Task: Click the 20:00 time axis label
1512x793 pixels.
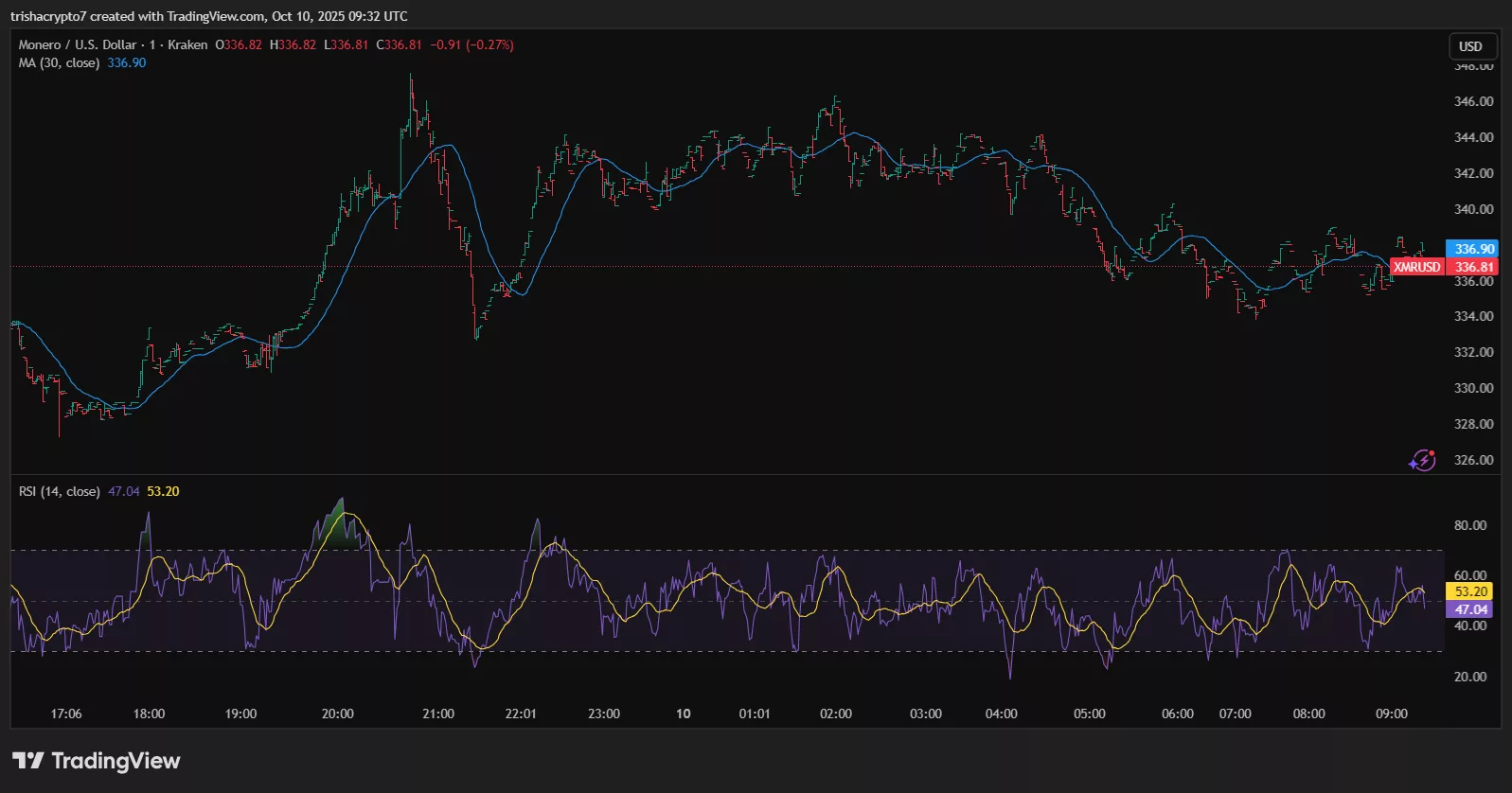Action: [x=337, y=714]
